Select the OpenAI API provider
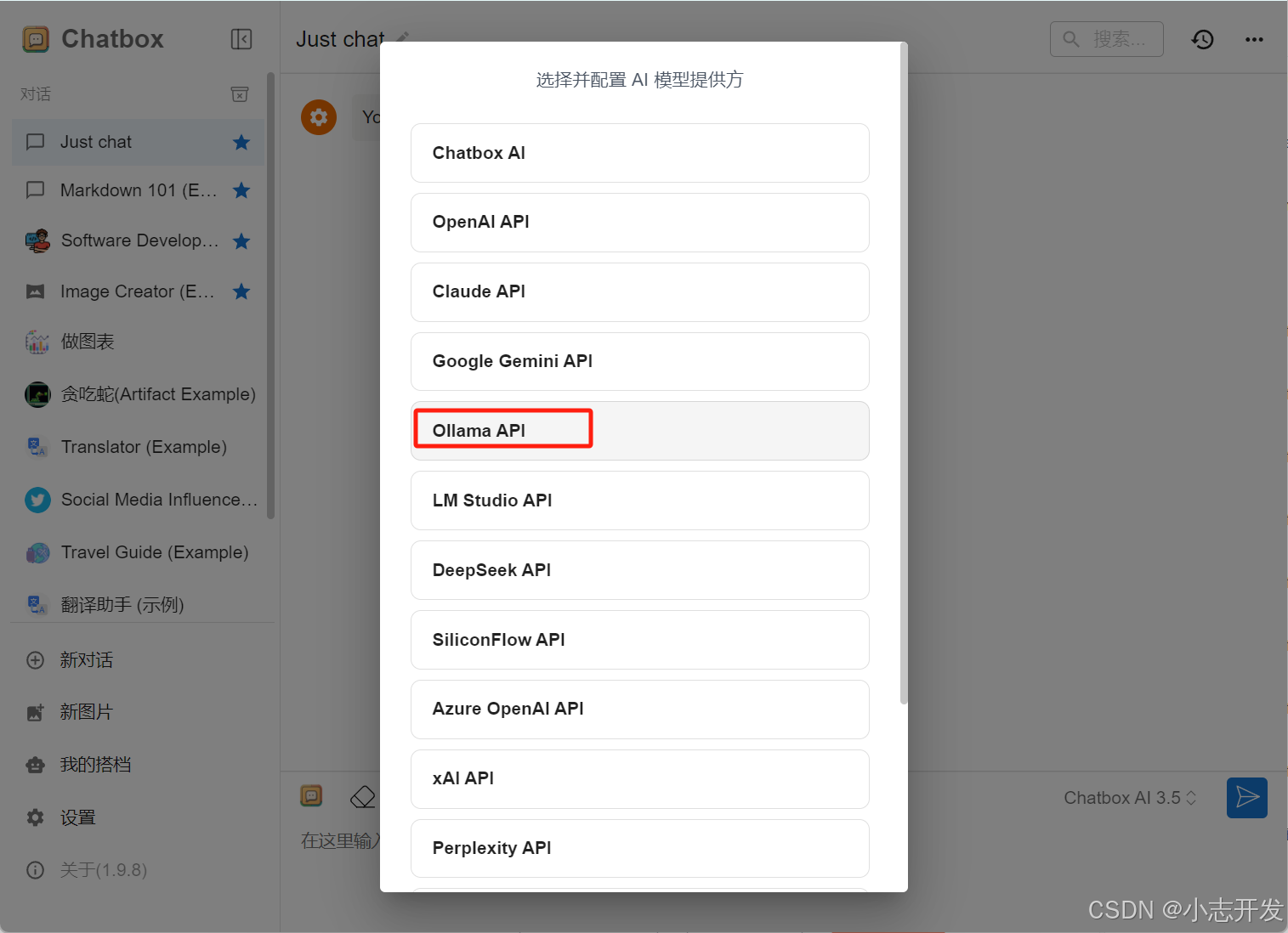 [640, 223]
